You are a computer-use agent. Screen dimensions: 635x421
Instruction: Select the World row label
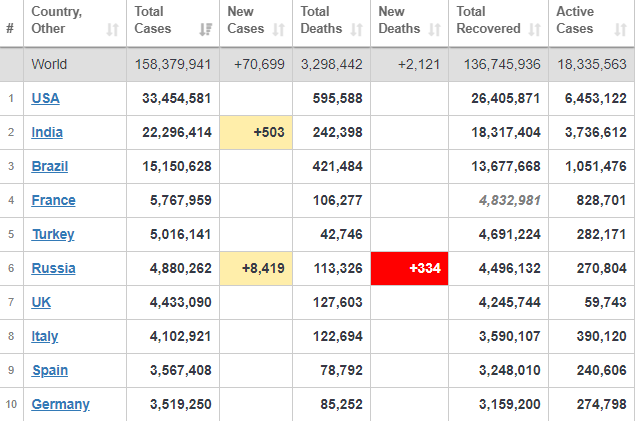click(49, 64)
